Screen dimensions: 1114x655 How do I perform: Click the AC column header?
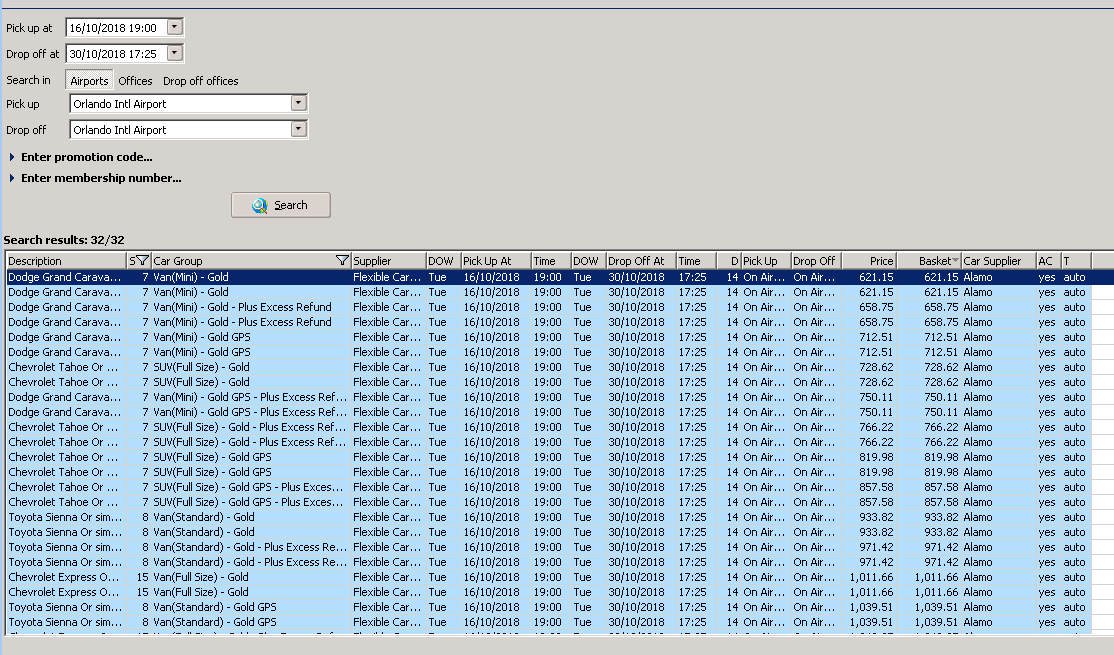pyautogui.click(x=1048, y=261)
